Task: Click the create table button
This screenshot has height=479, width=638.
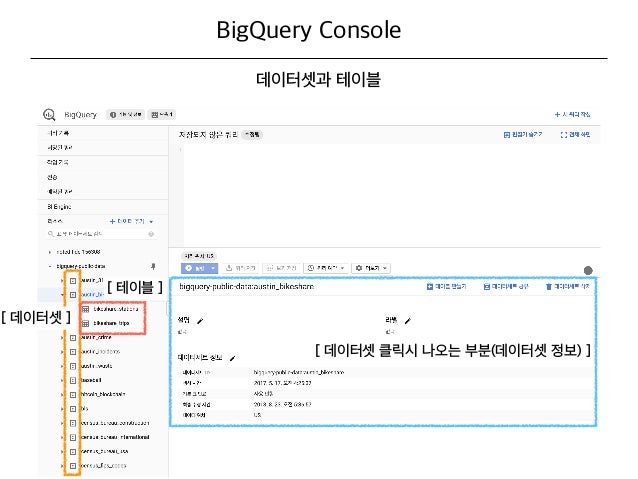Action: tap(446, 287)
